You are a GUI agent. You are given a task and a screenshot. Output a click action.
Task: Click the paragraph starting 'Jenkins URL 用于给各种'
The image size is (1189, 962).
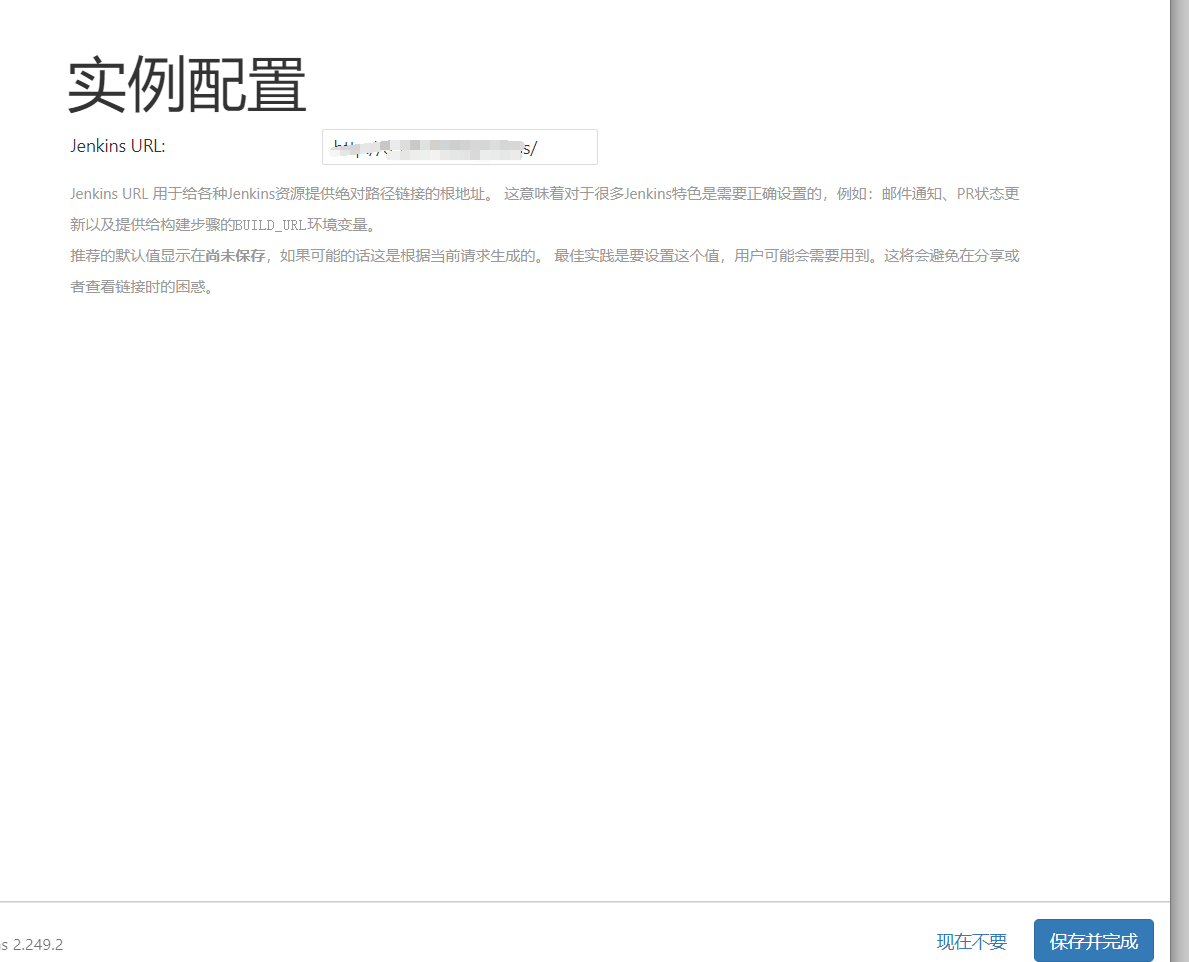[x=544, y=209]
